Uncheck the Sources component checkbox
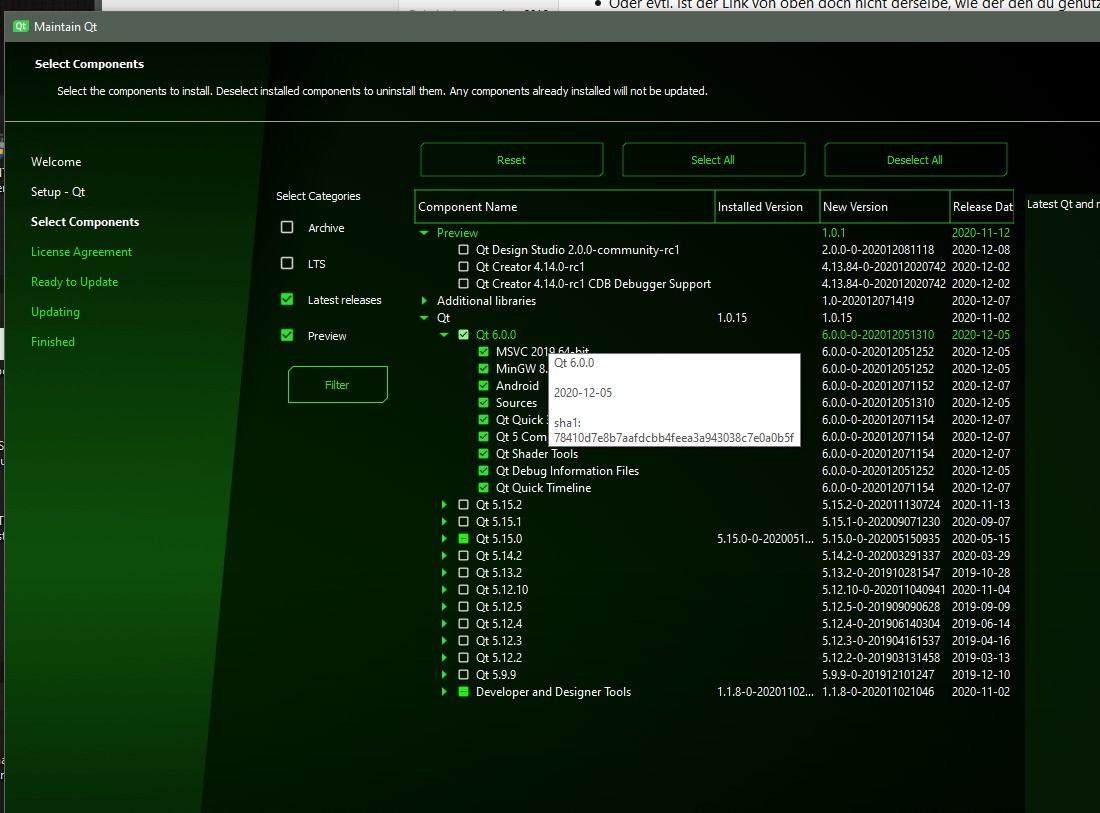This screenshot has width=1100, height=813. click(483, 403)
